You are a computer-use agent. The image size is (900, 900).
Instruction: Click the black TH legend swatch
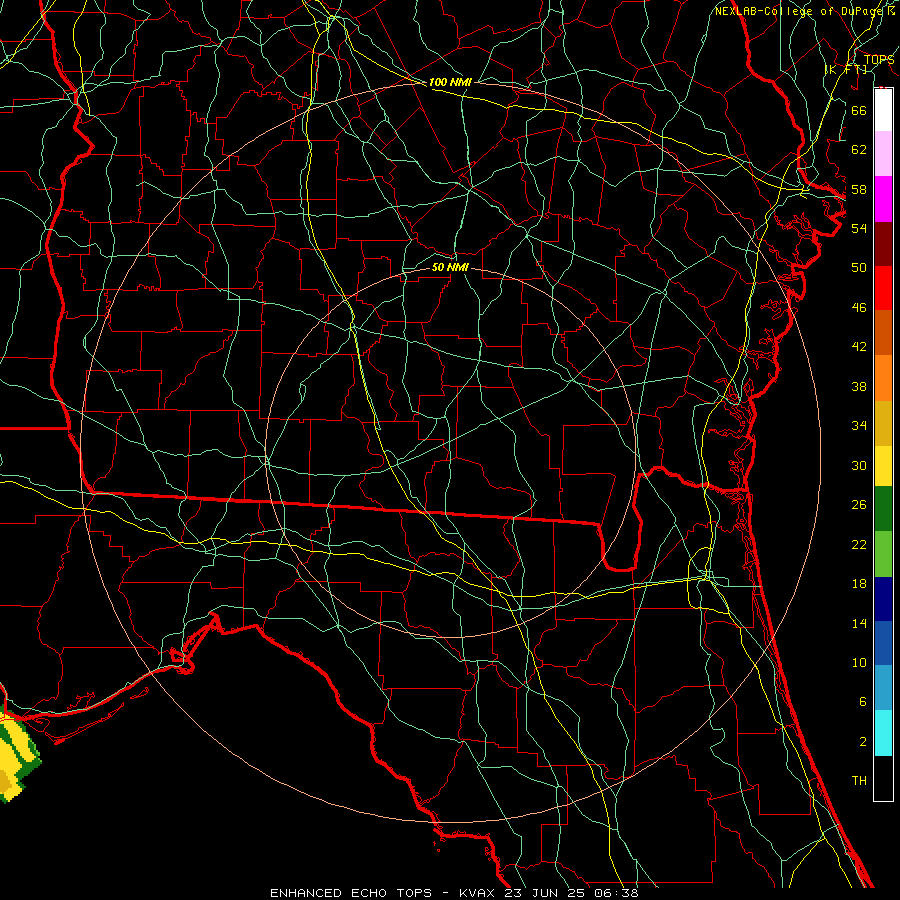tap(883, 778)
